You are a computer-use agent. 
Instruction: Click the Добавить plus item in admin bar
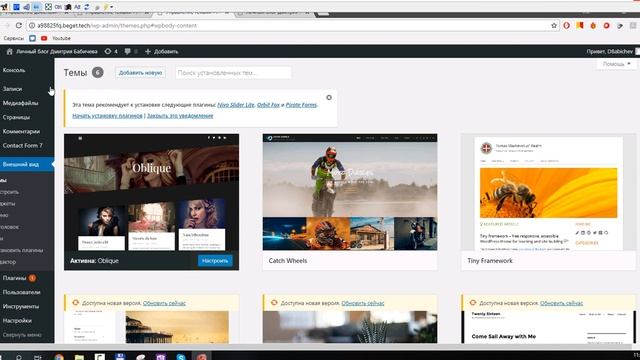[x=162, y=51]
